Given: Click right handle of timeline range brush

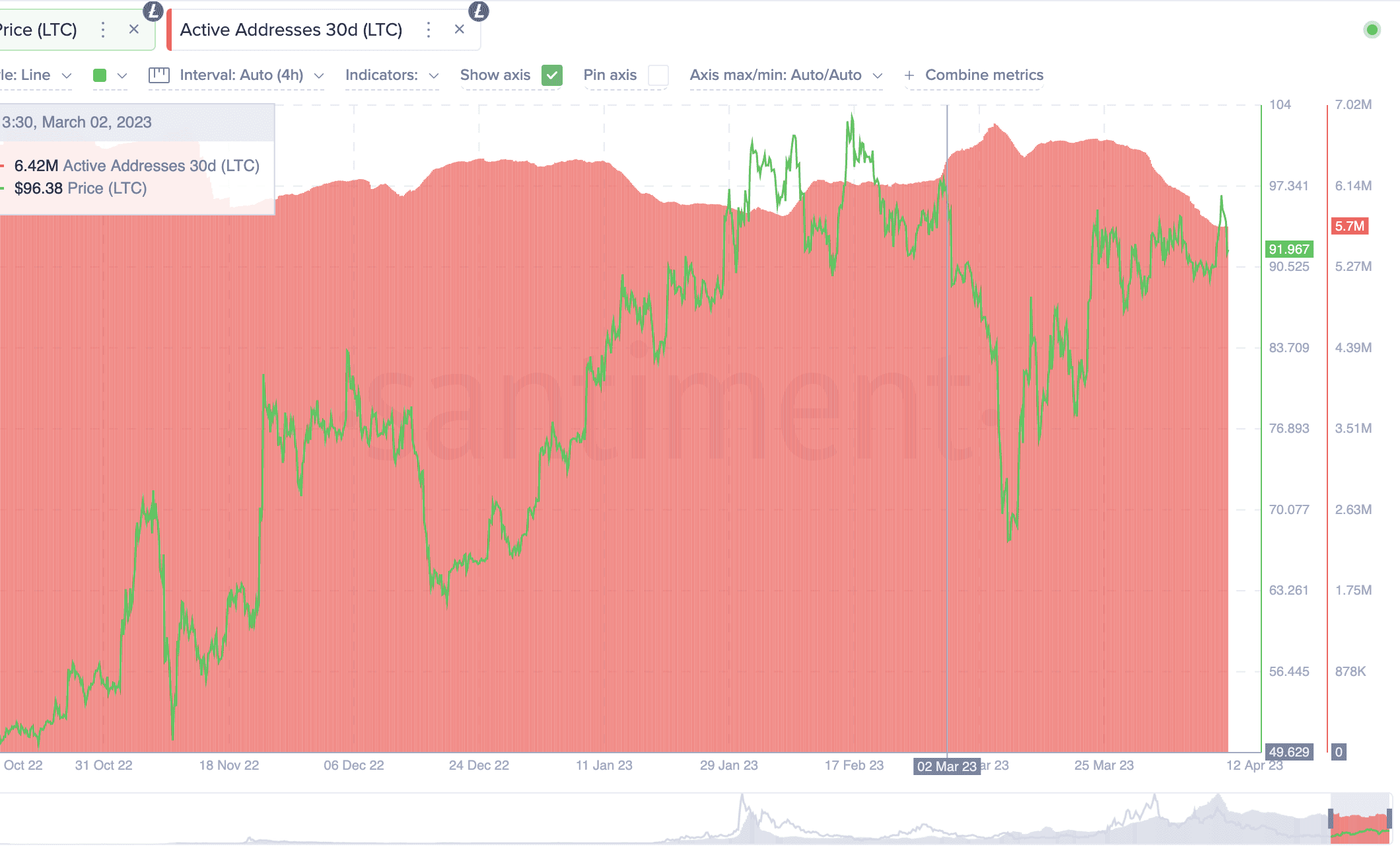Looking at the screenshot, I should click(x=1389, y=818).
